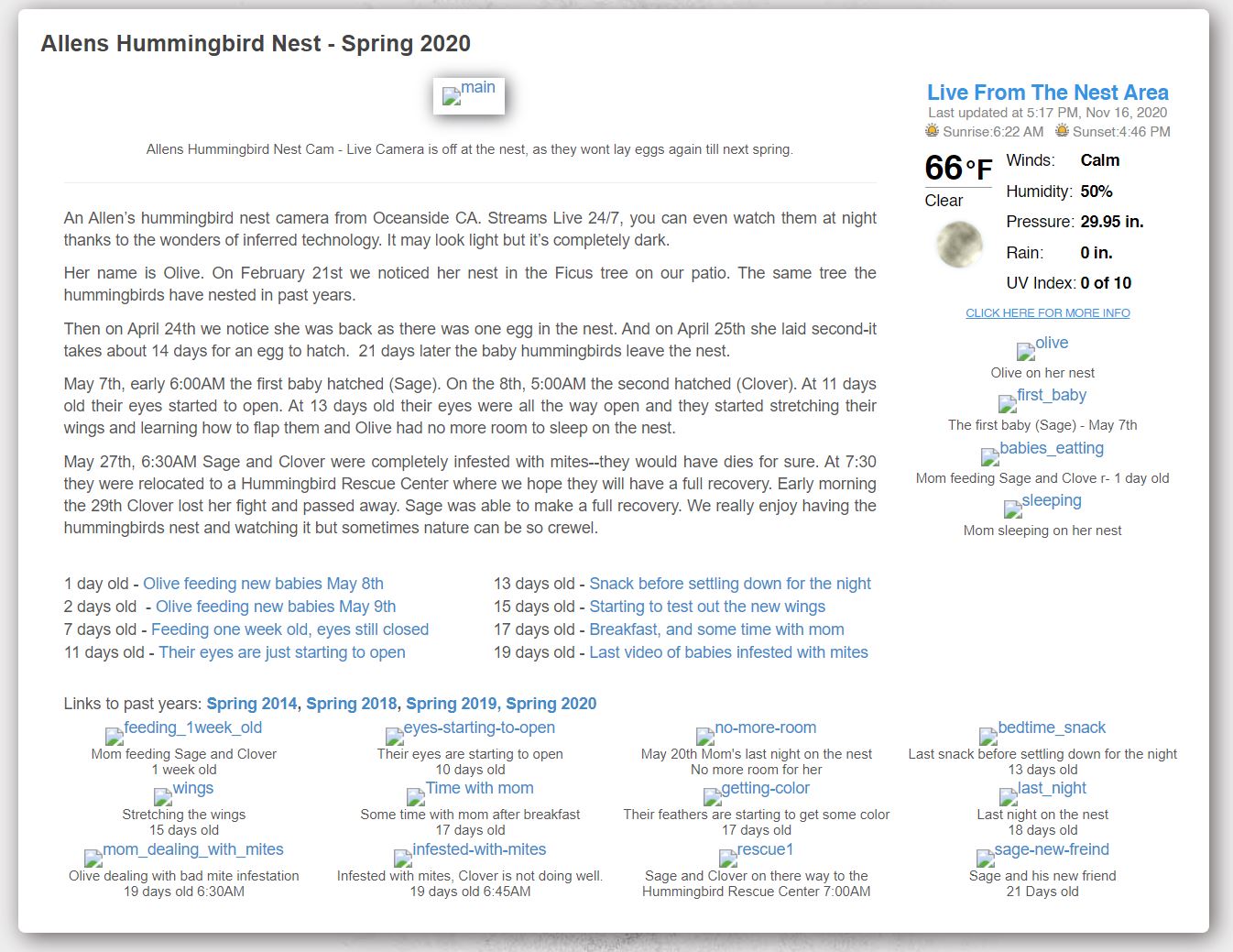This screenshot has width=1233, height=952.
Task: Open 'Live From The Nest Area' heading link
Action: click(1047, 93)
